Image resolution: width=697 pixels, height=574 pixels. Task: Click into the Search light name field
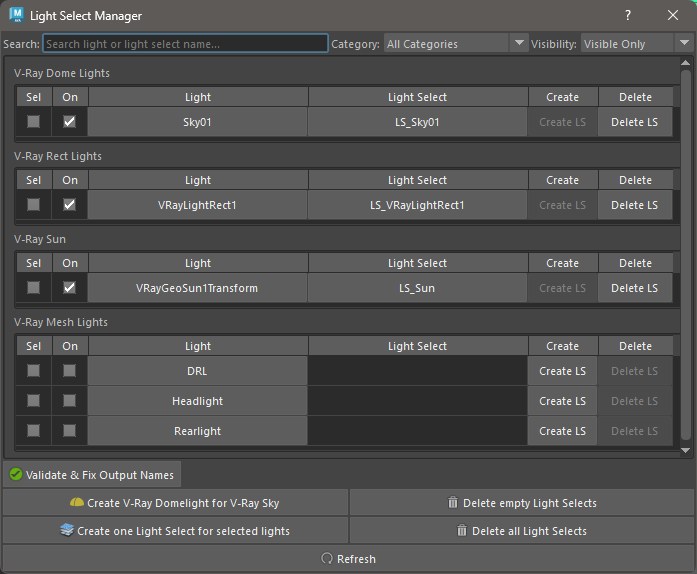pos(185,44)
